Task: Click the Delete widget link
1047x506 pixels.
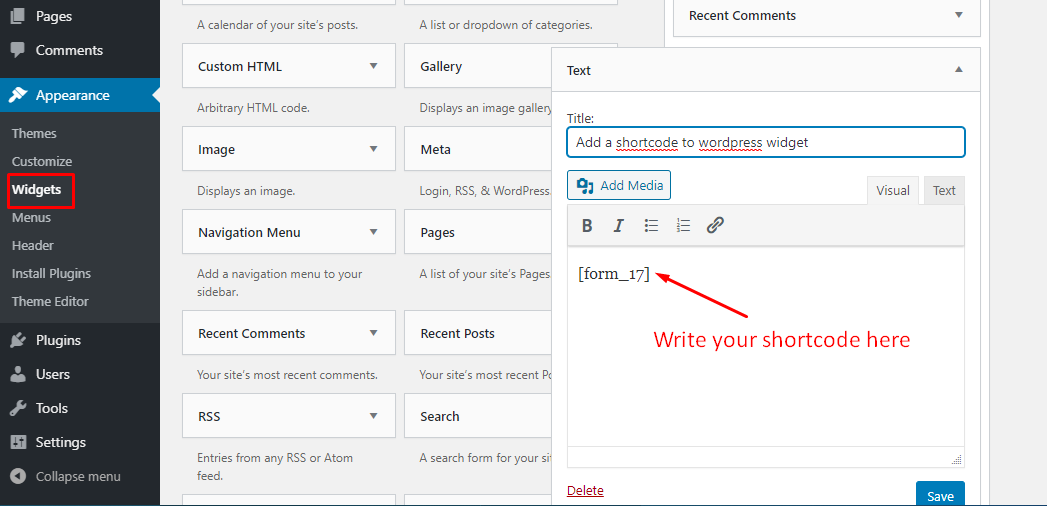Action: click(585, 491)
